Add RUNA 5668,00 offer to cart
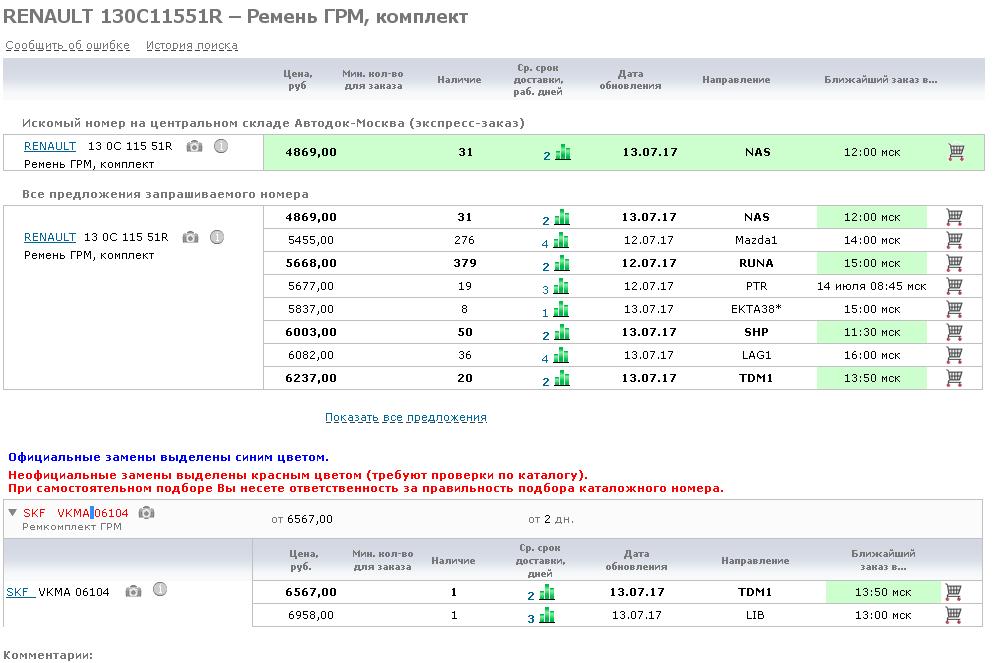996x663 pixels. [953, 263]
